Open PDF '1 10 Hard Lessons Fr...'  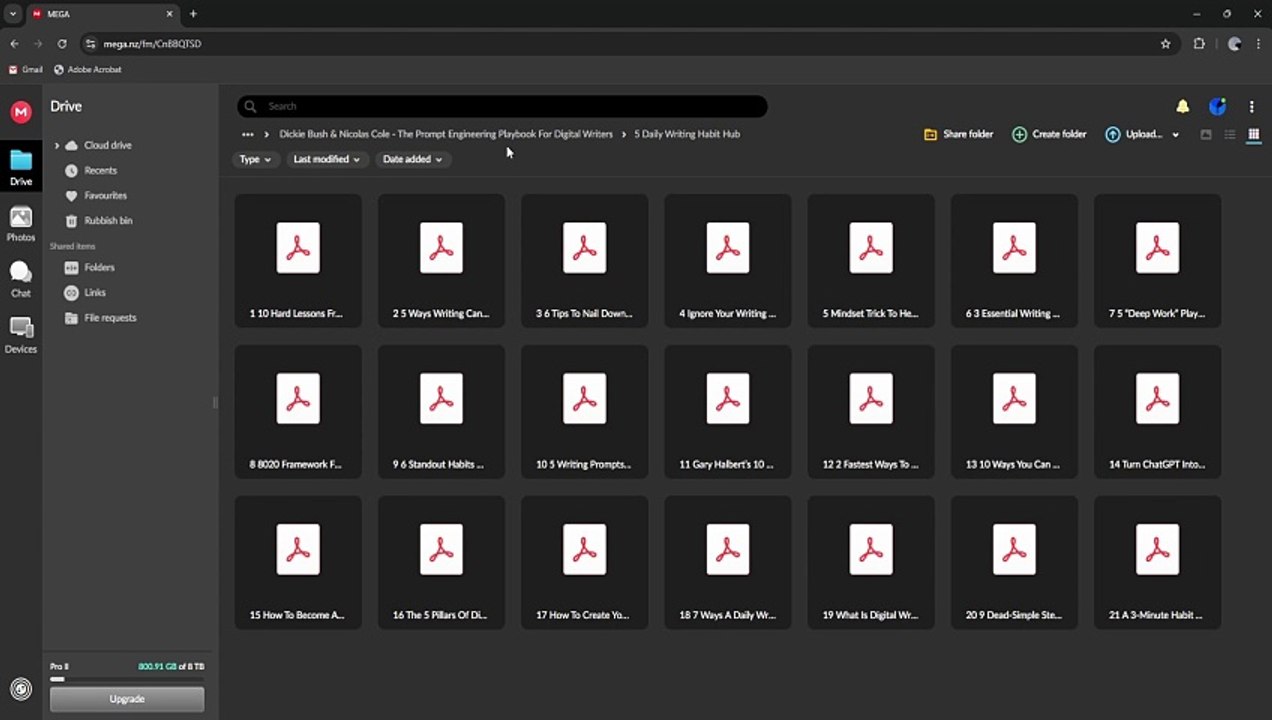[298, 260]
